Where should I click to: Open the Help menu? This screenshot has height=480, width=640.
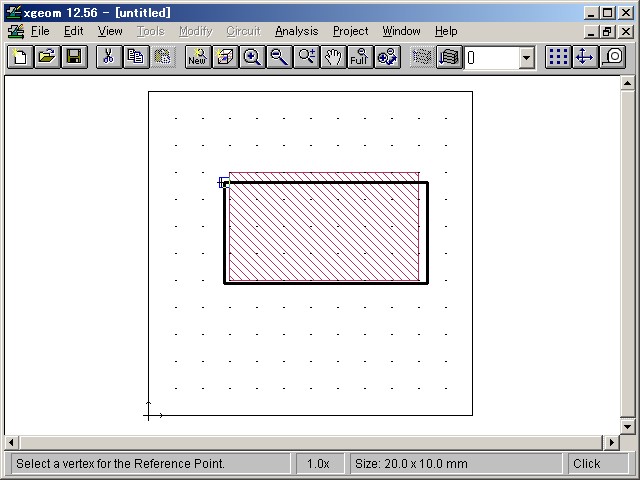pos(446,31)
